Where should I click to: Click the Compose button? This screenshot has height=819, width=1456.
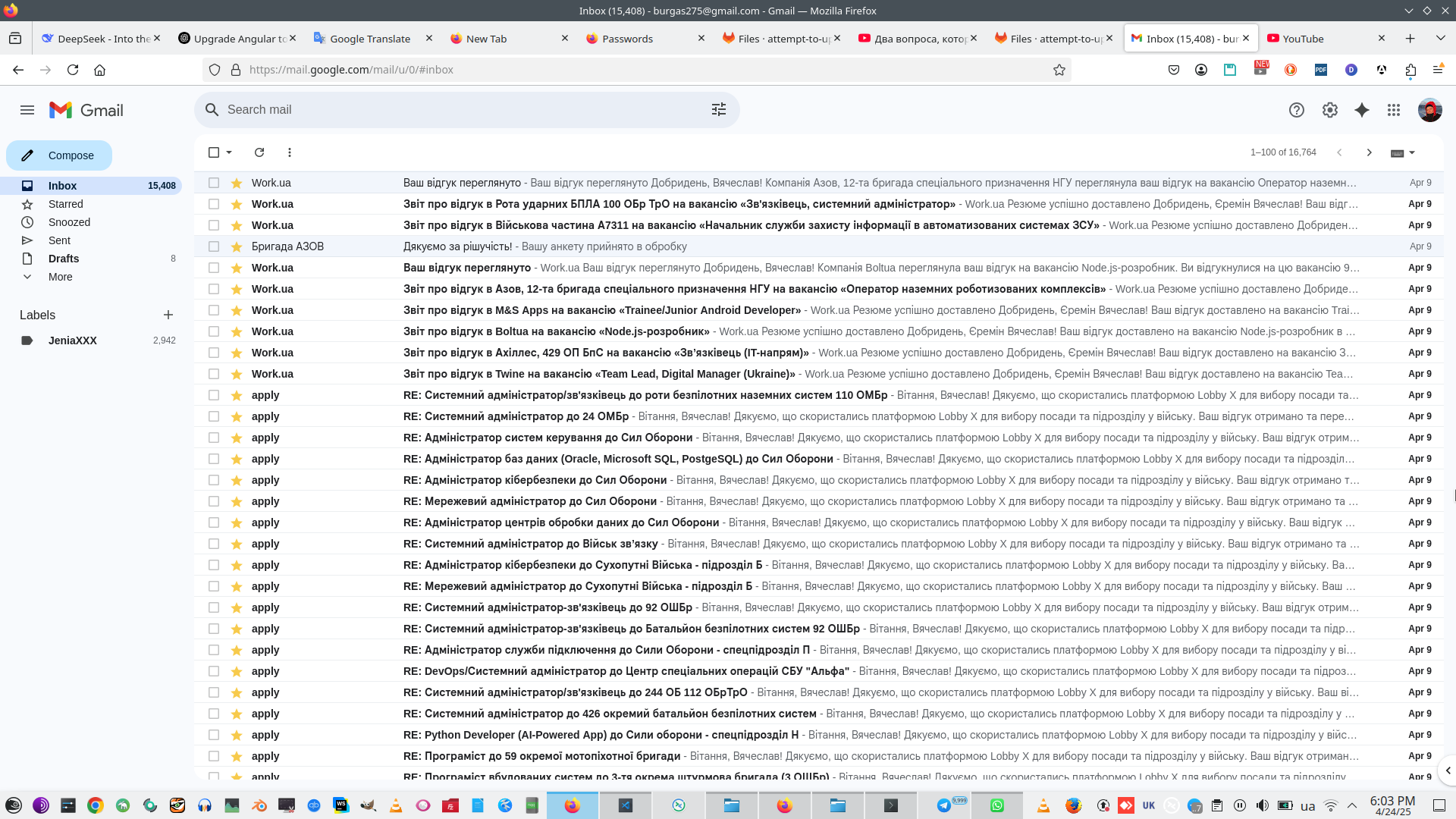point(59,155)
